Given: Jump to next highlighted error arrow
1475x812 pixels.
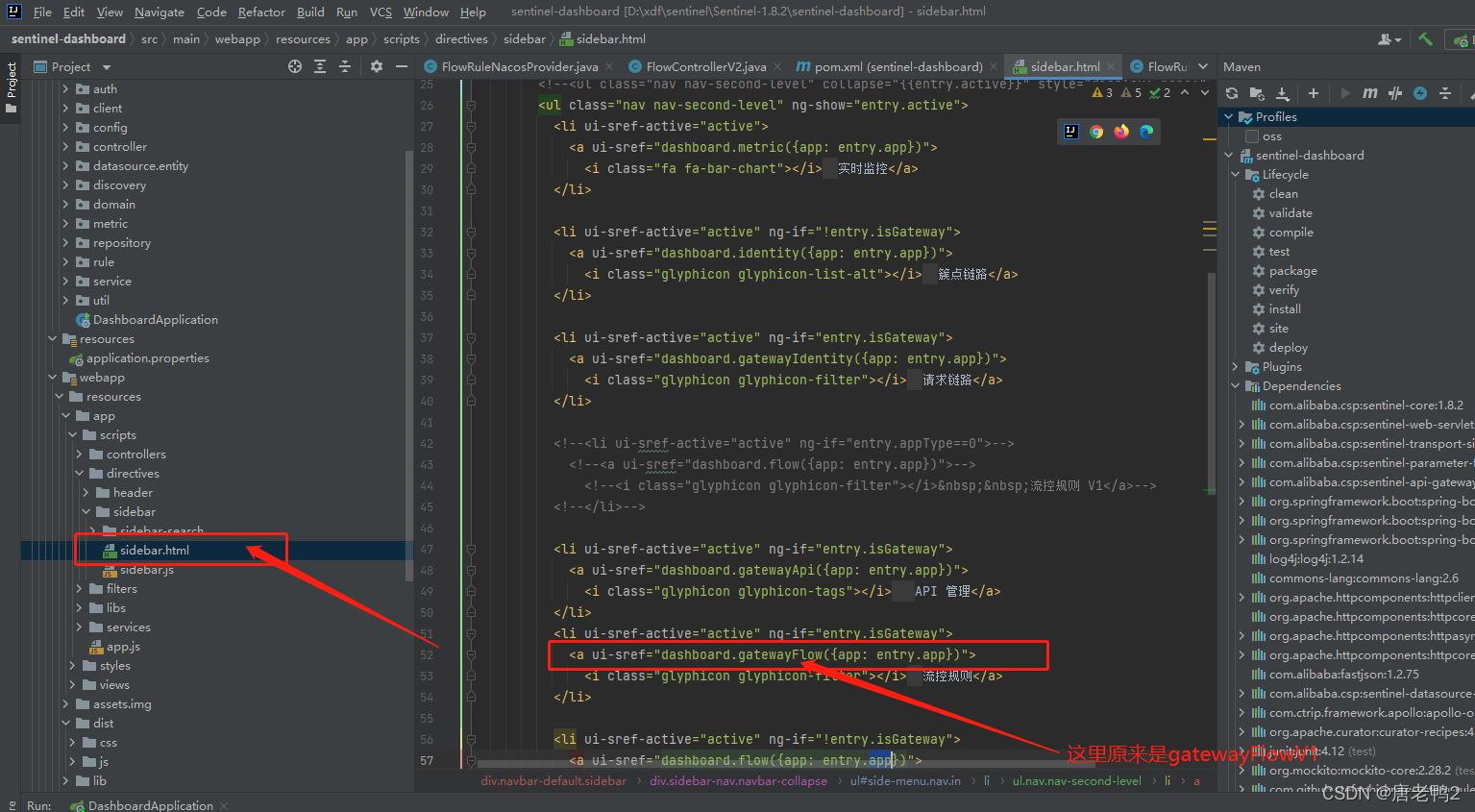Looking at the screenshot, I should coord(1204,93).
